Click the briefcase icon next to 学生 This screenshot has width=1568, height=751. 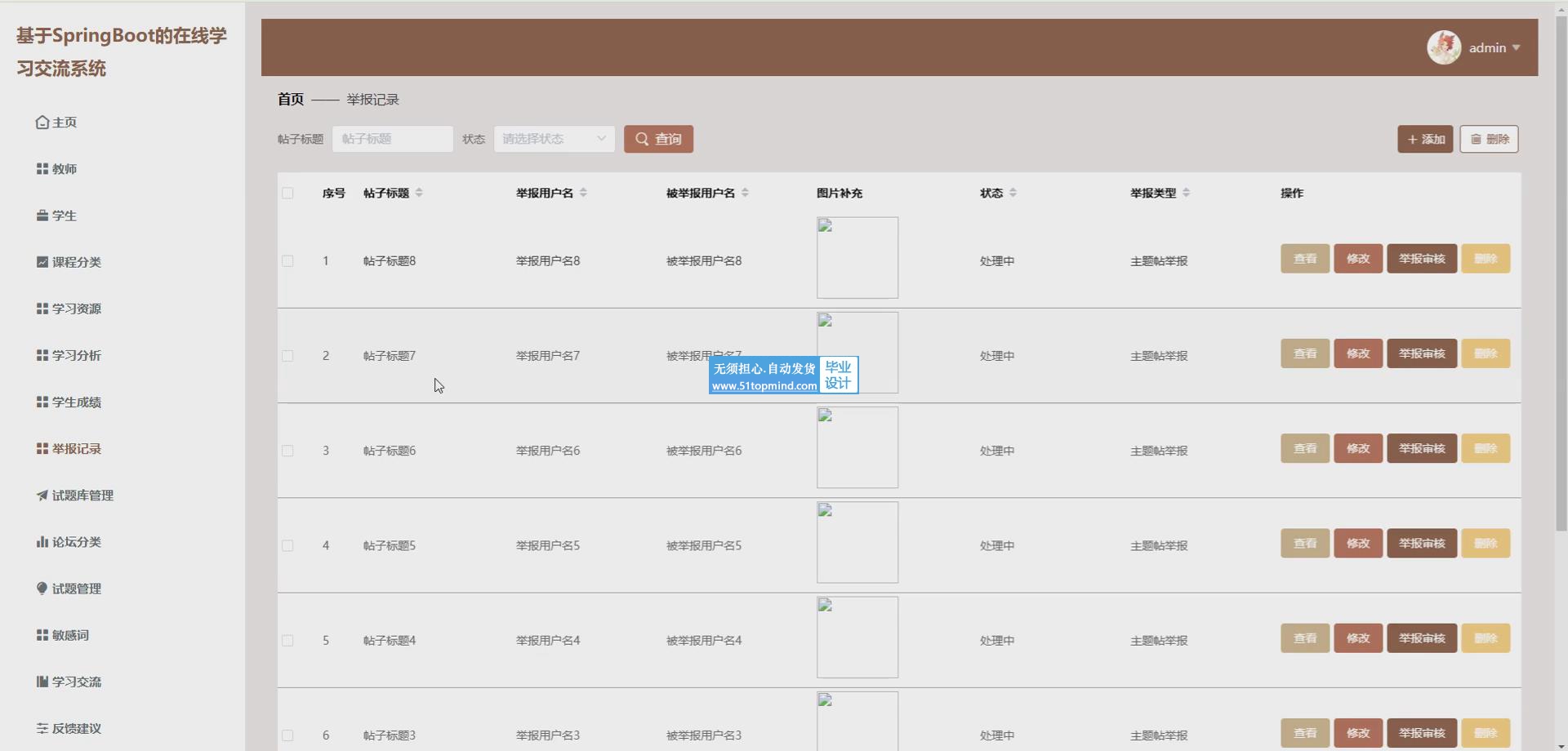42,216
